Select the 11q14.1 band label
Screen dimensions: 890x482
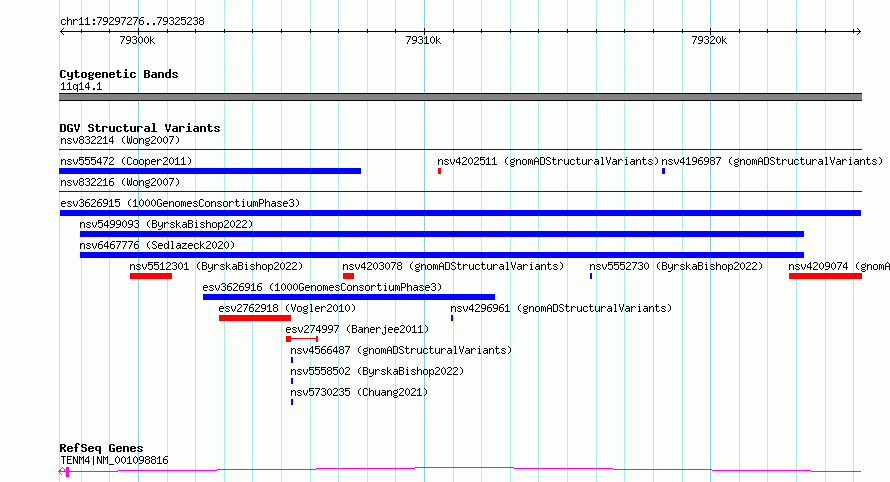[x=81, y=86]
